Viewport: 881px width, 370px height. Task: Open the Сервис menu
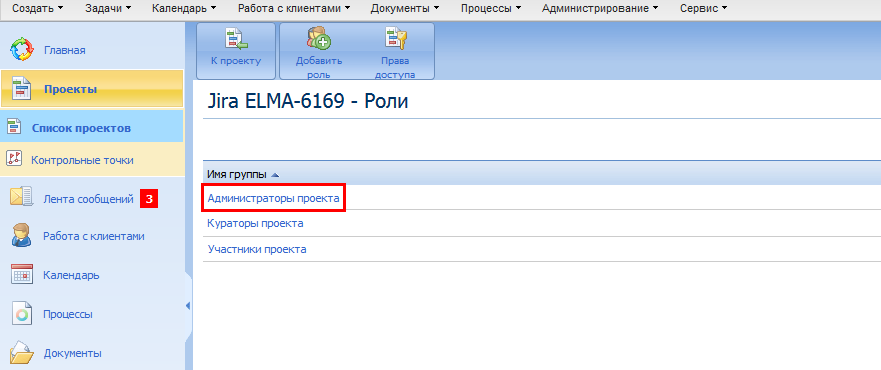703,8
